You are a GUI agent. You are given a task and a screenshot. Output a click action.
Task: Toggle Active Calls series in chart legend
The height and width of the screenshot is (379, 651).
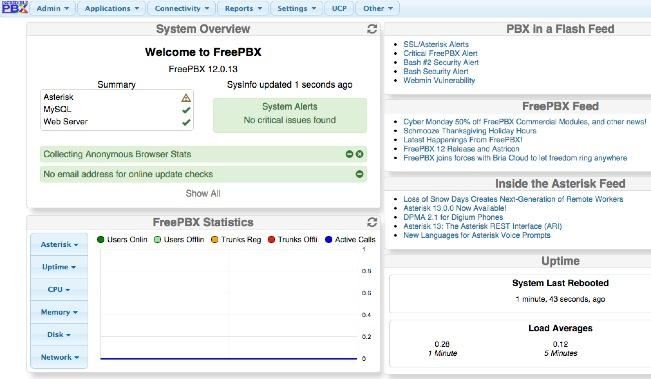point(350,240)
